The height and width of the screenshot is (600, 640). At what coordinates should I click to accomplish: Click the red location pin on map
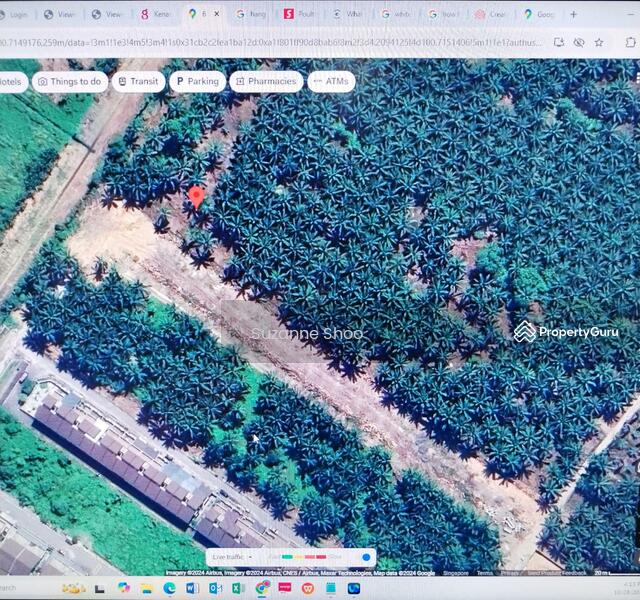point(196,195)
